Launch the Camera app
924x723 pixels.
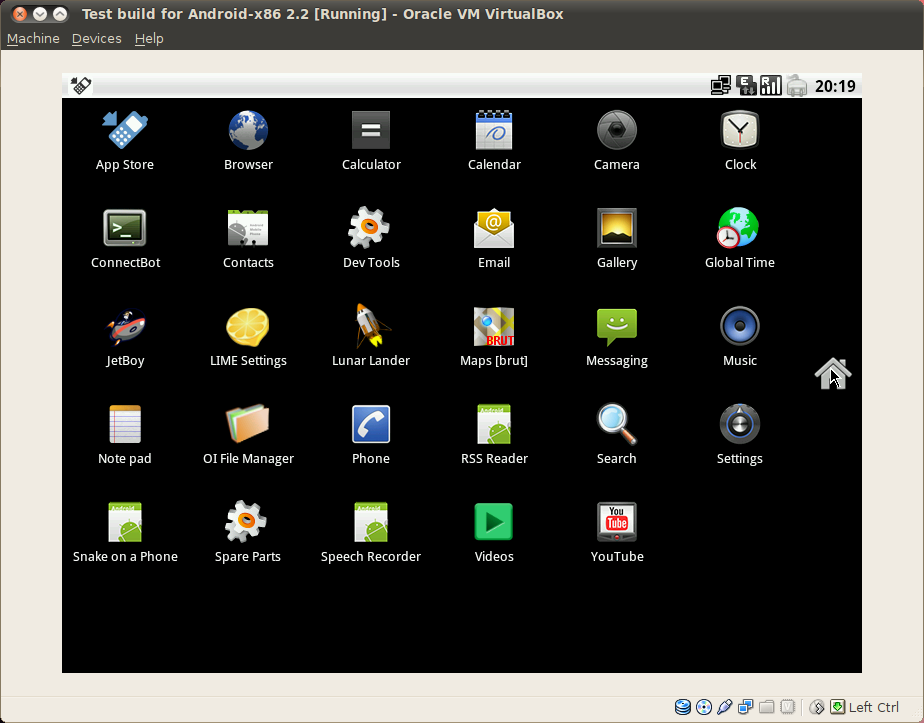click(x=616, y=141)
